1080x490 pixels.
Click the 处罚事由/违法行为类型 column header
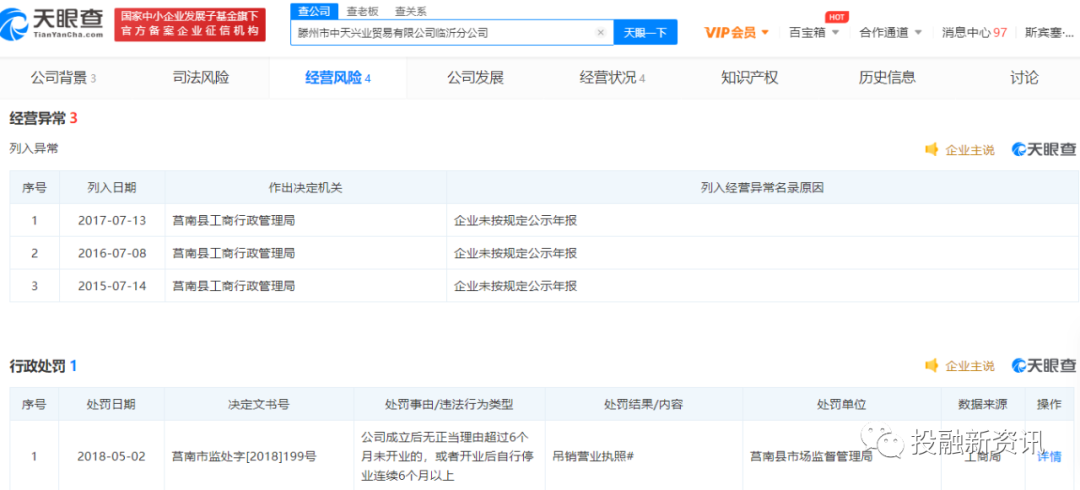click(450, 405)
